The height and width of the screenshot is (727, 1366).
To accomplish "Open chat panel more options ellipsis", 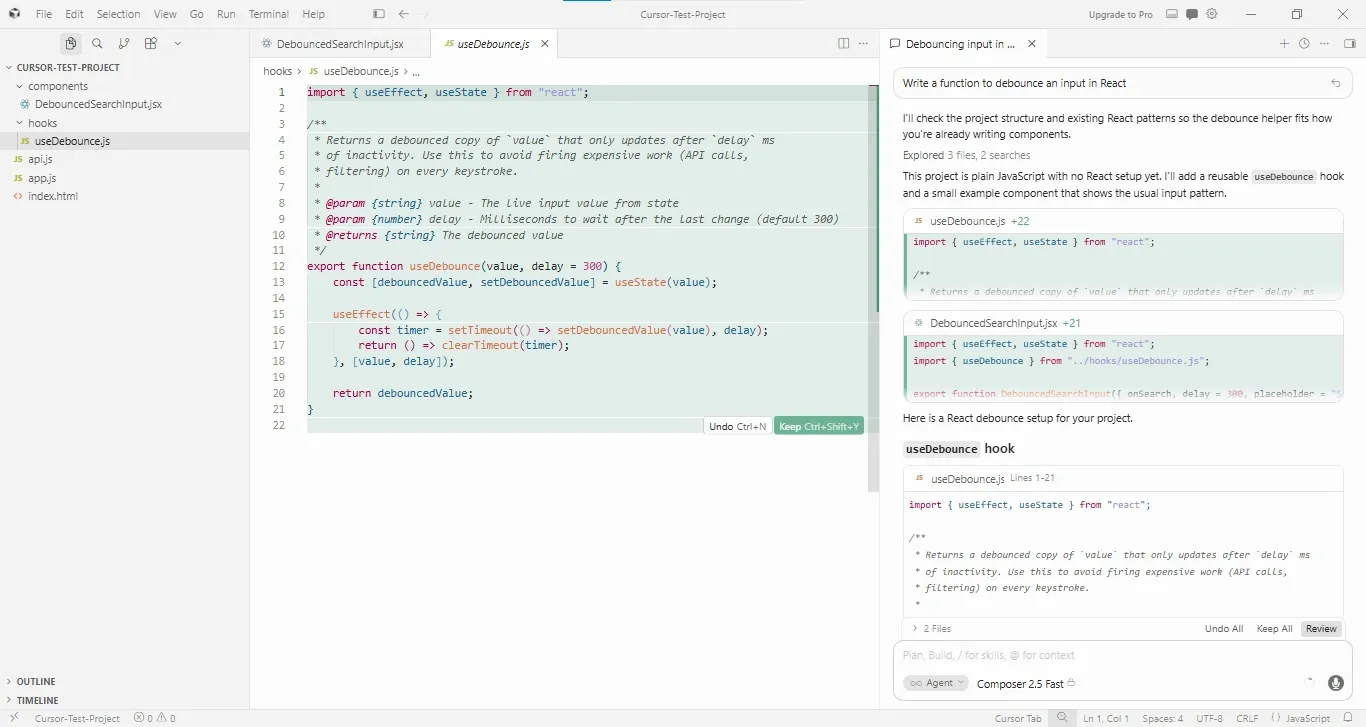I will pos(1324,44).
